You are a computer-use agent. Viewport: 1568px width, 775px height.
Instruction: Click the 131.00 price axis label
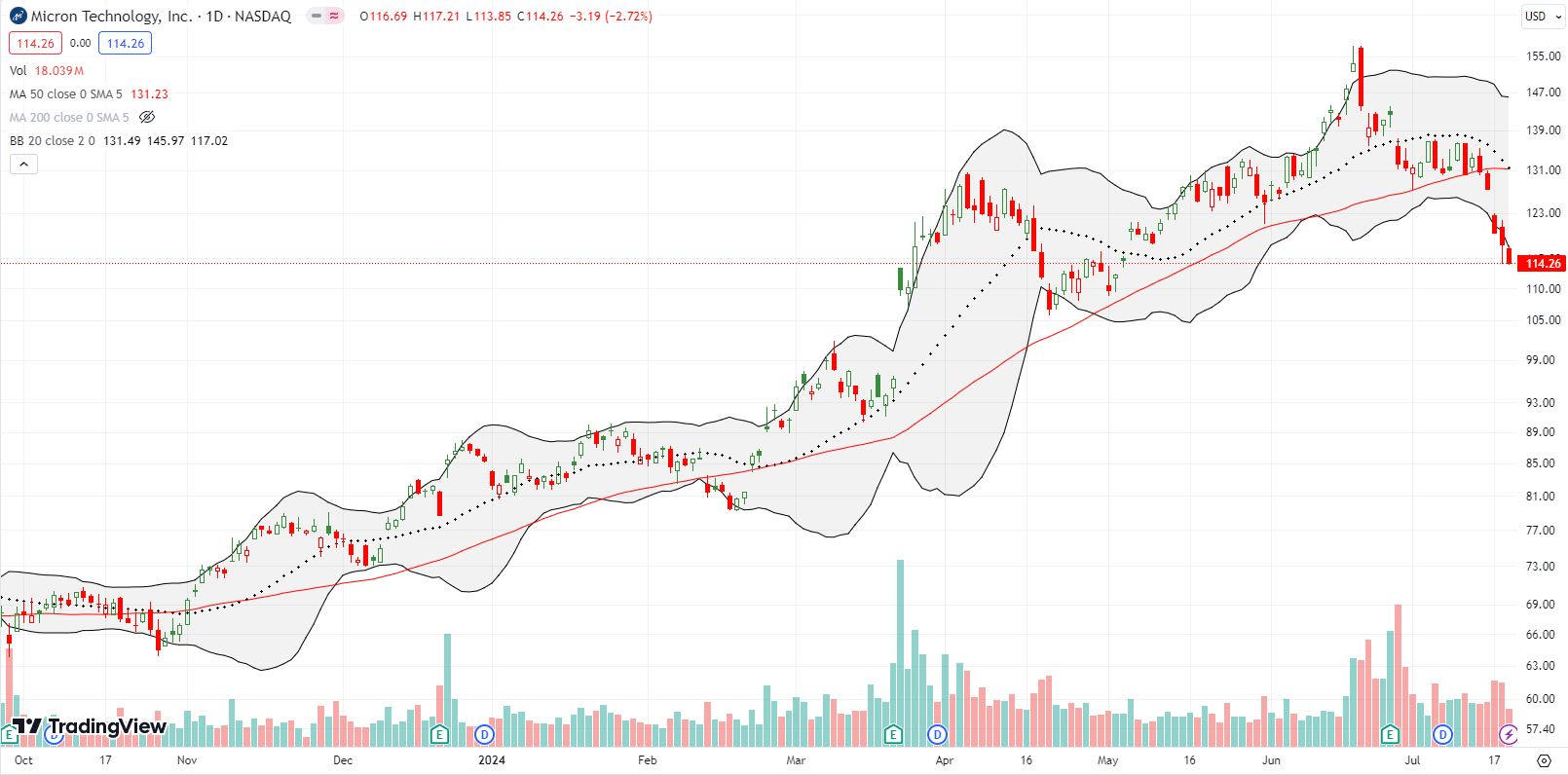click(1543, 170)
